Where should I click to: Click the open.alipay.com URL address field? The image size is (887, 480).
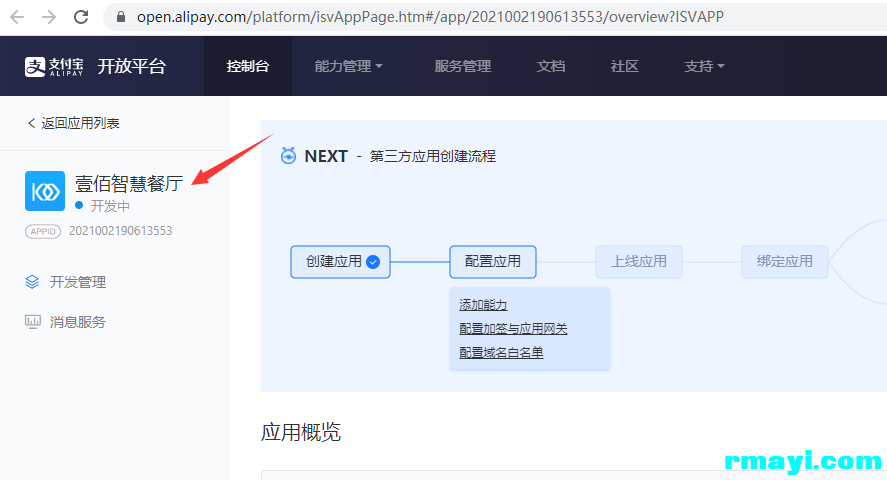click(430, 17)
